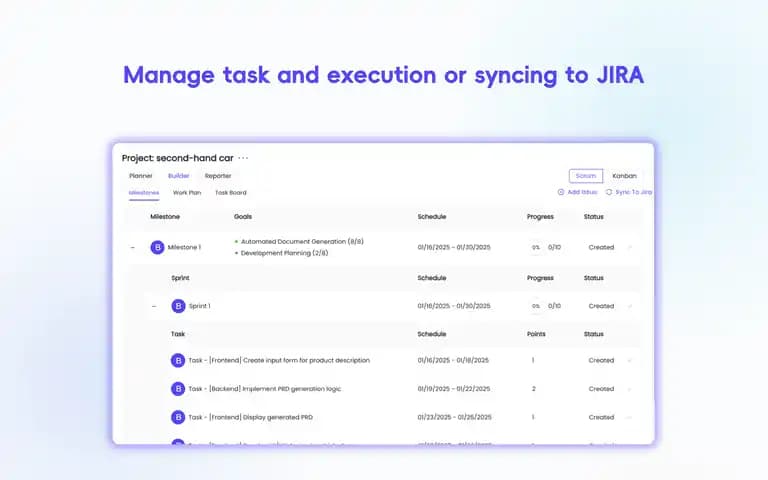Switch to Kanban view
This screenshot has height=480, width=768.
[624, 176]
